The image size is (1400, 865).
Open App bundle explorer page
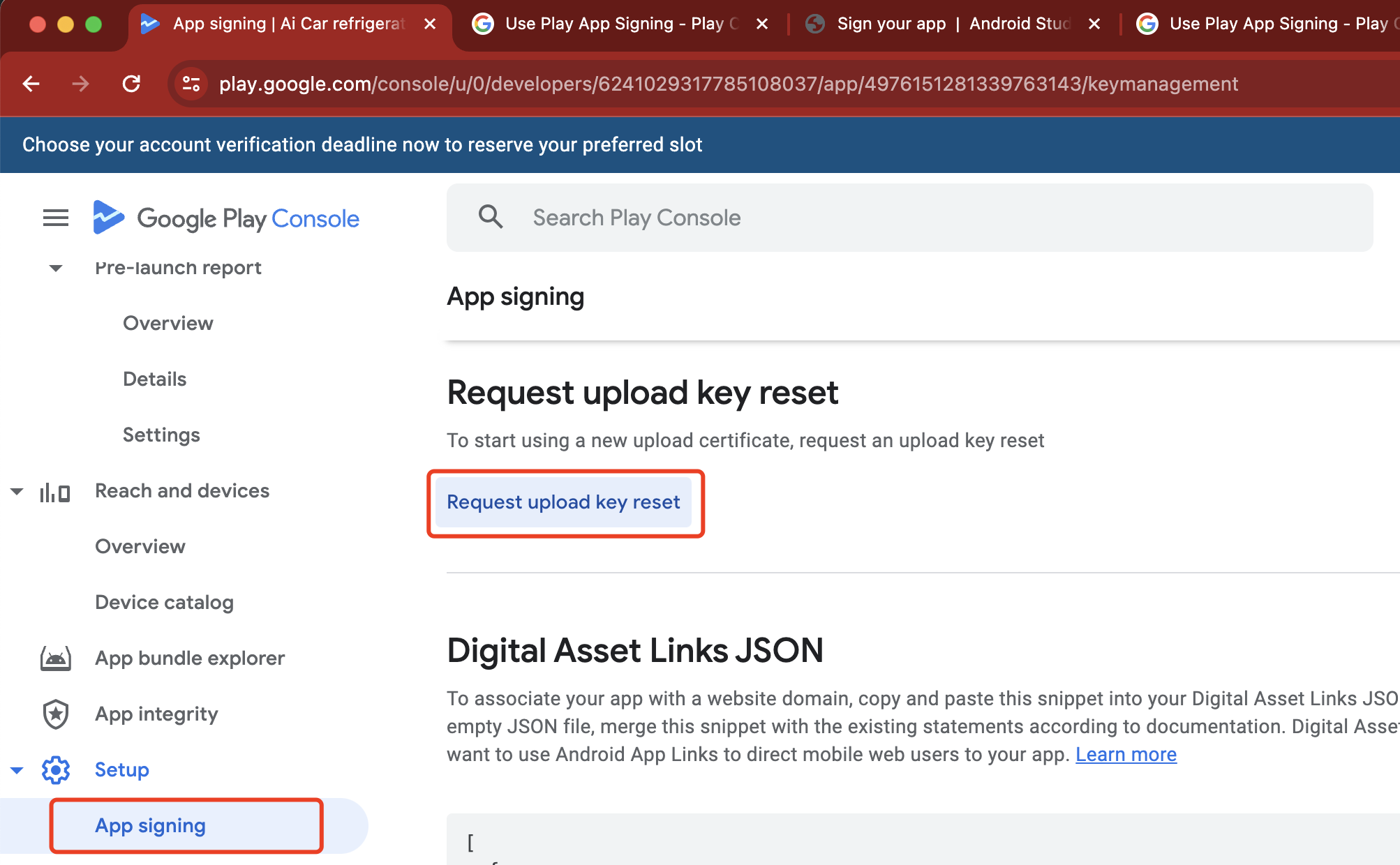point(190,659)
